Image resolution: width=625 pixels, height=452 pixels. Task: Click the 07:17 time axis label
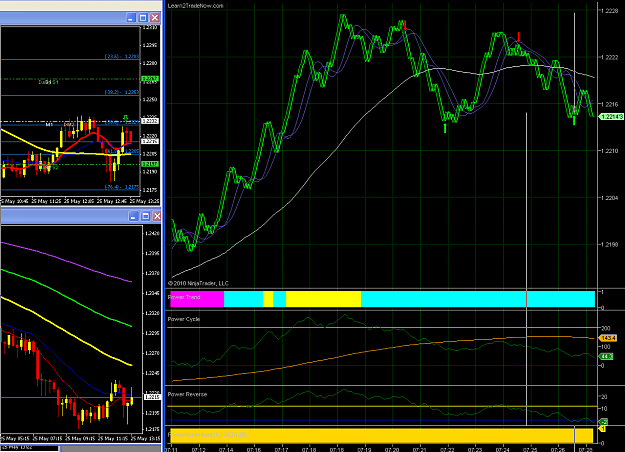(281, 450)
